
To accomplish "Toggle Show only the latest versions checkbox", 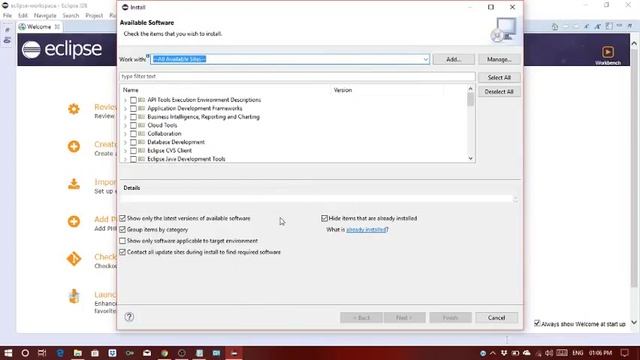I will [122, 218].
